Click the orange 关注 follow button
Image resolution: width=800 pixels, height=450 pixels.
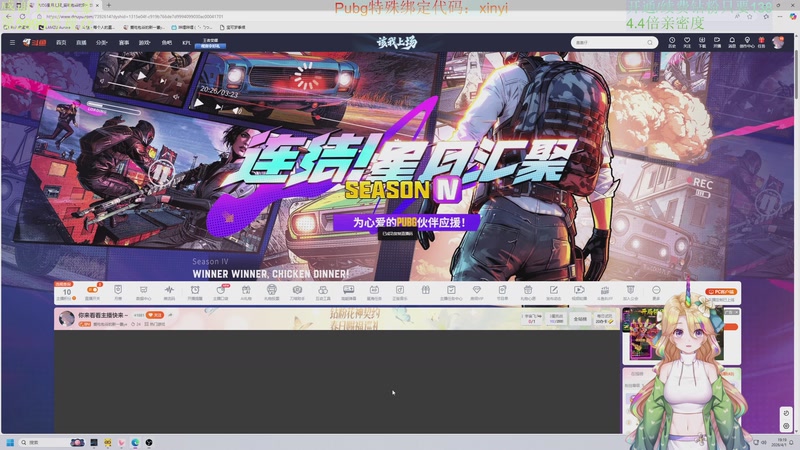pyautogui.click(x=155, y=315)
